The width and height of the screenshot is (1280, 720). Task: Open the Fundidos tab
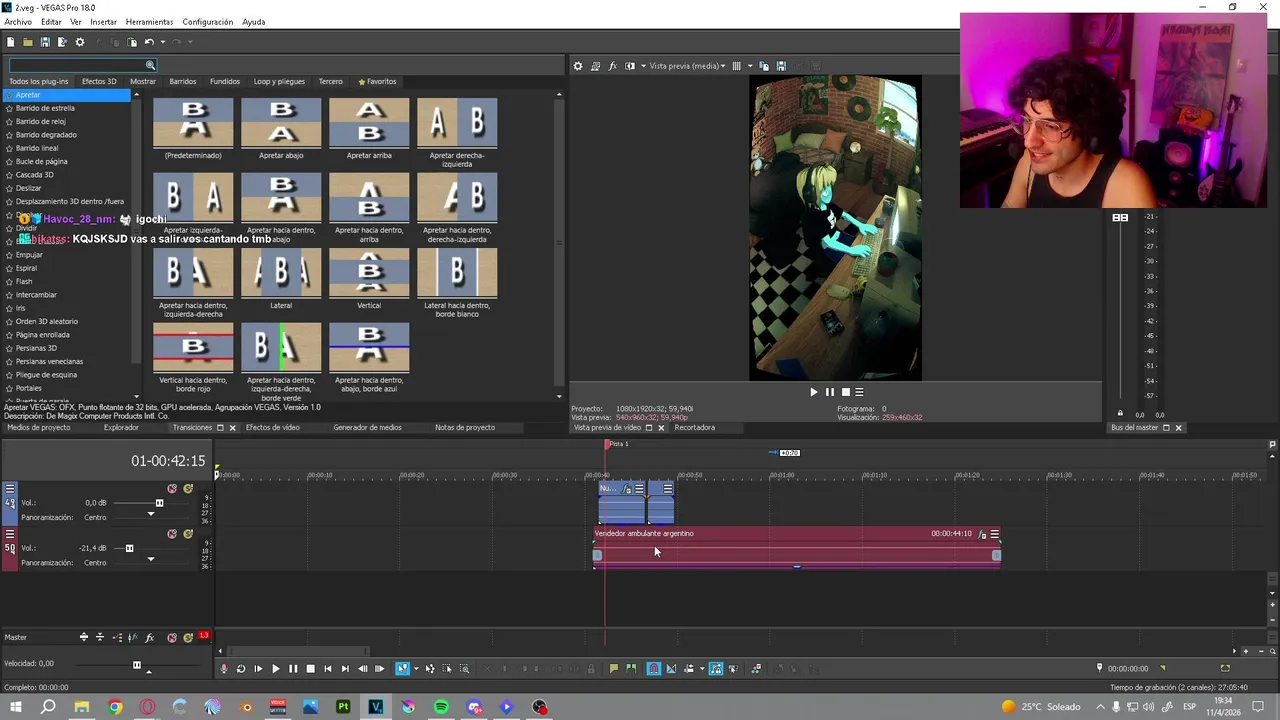(225, 81)
